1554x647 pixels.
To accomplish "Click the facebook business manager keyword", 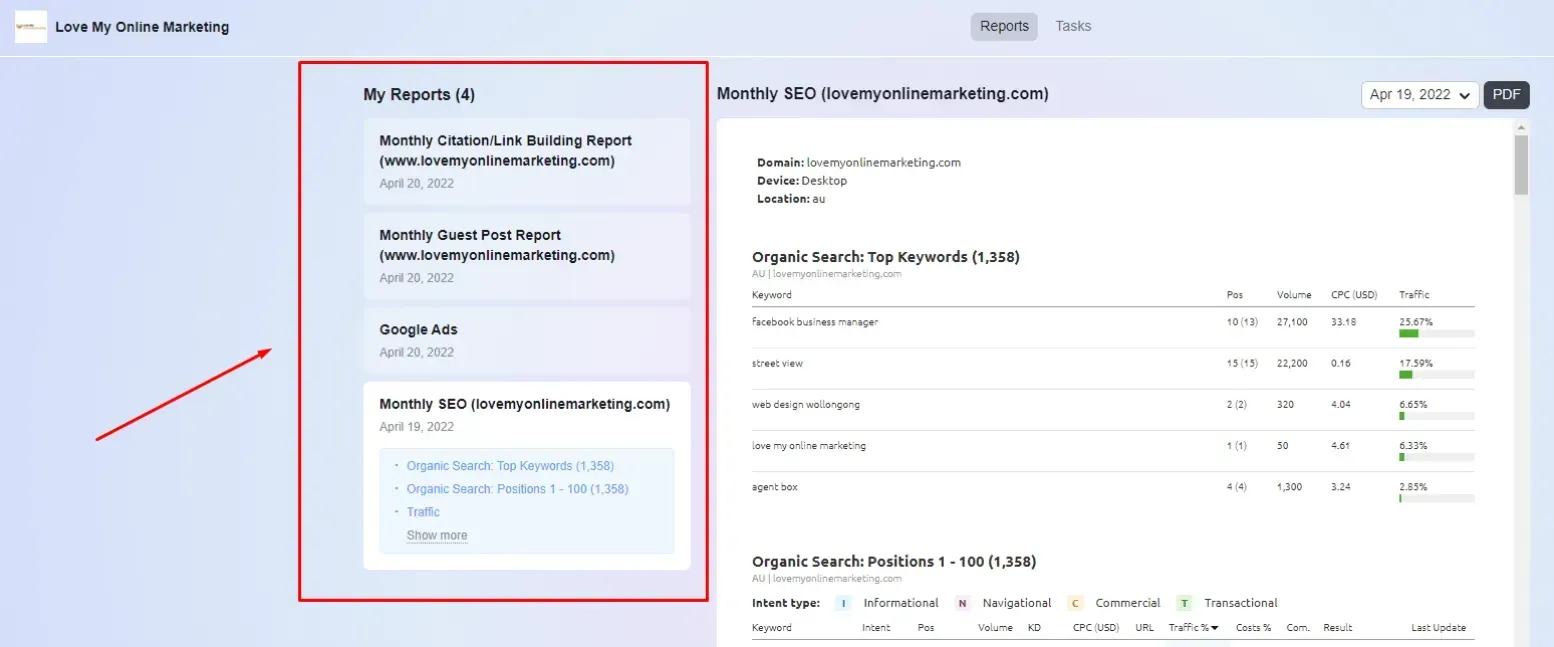I will (x=815, y=322).
